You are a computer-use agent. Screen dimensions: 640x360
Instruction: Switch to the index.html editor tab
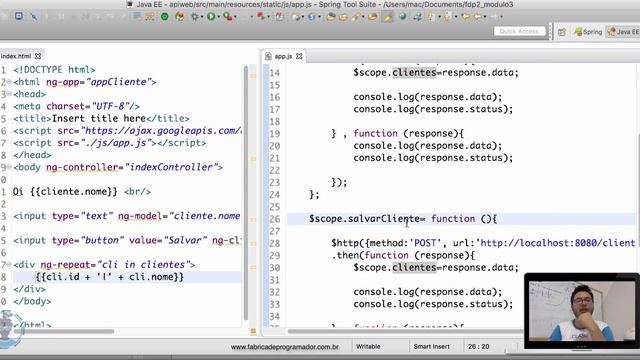coord(16,56)
